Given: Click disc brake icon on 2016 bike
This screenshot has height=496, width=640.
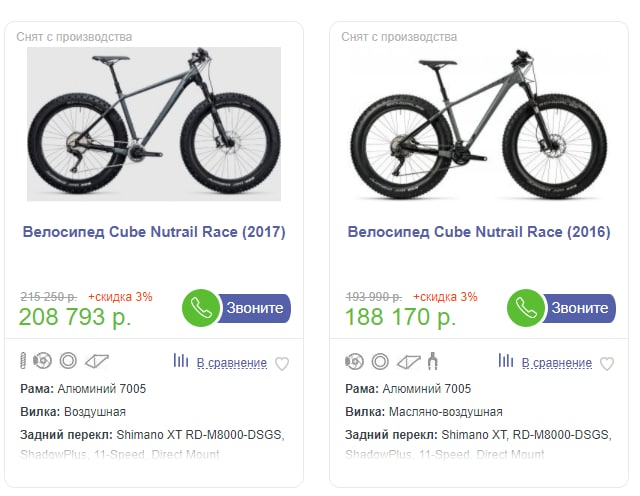Looking at the screenshot, I should 355,361.
